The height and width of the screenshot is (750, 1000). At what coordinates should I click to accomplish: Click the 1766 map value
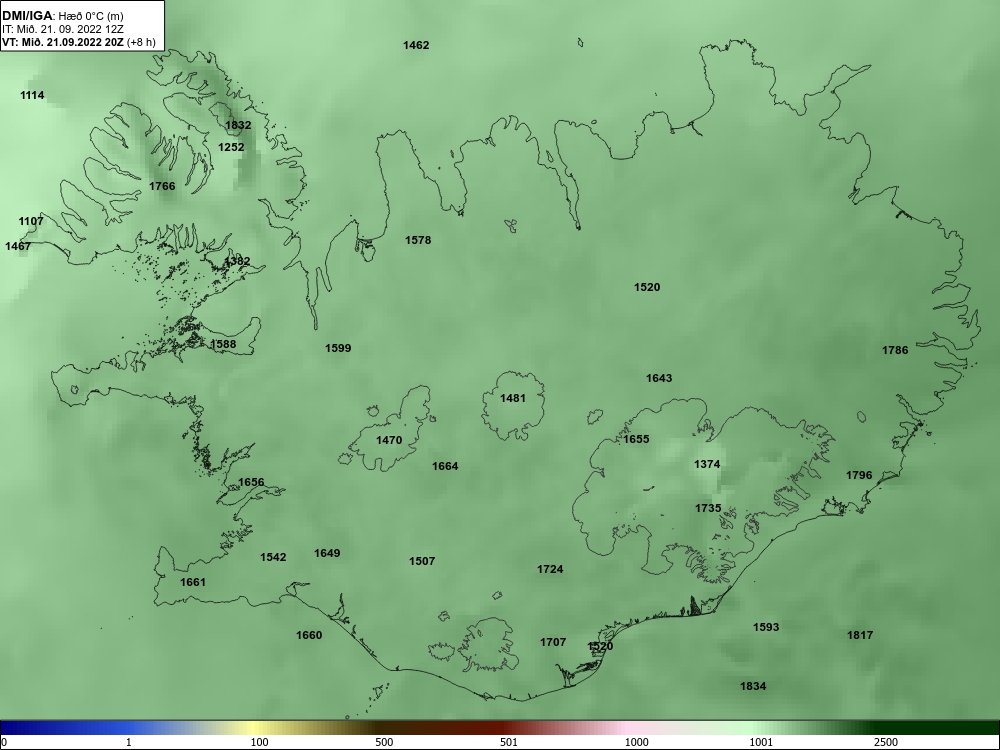coord(162,186)
